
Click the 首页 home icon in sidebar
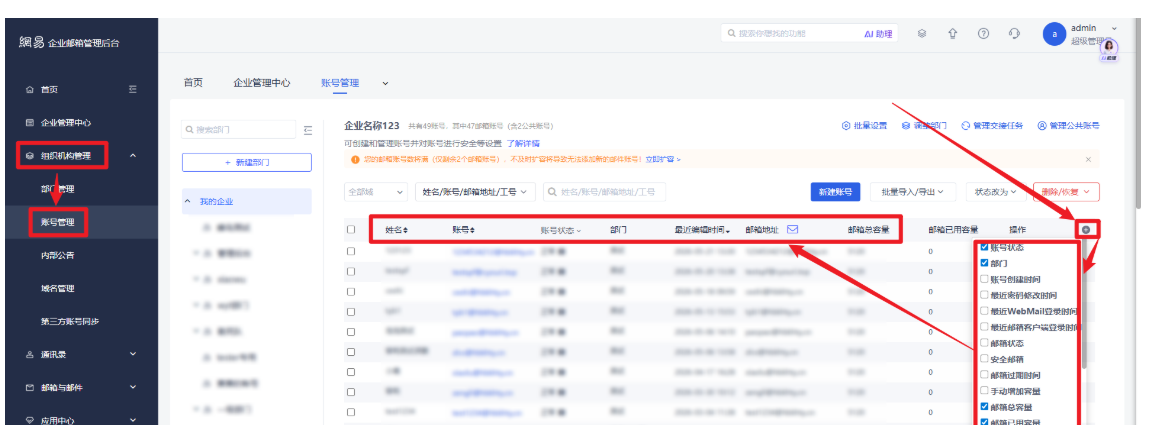pyautogui.click(x=29, y=89)
